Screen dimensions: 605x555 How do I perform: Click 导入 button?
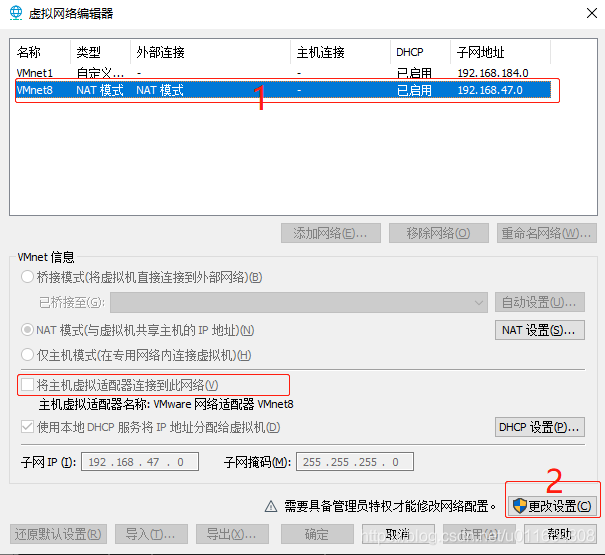tap(151, 534)
